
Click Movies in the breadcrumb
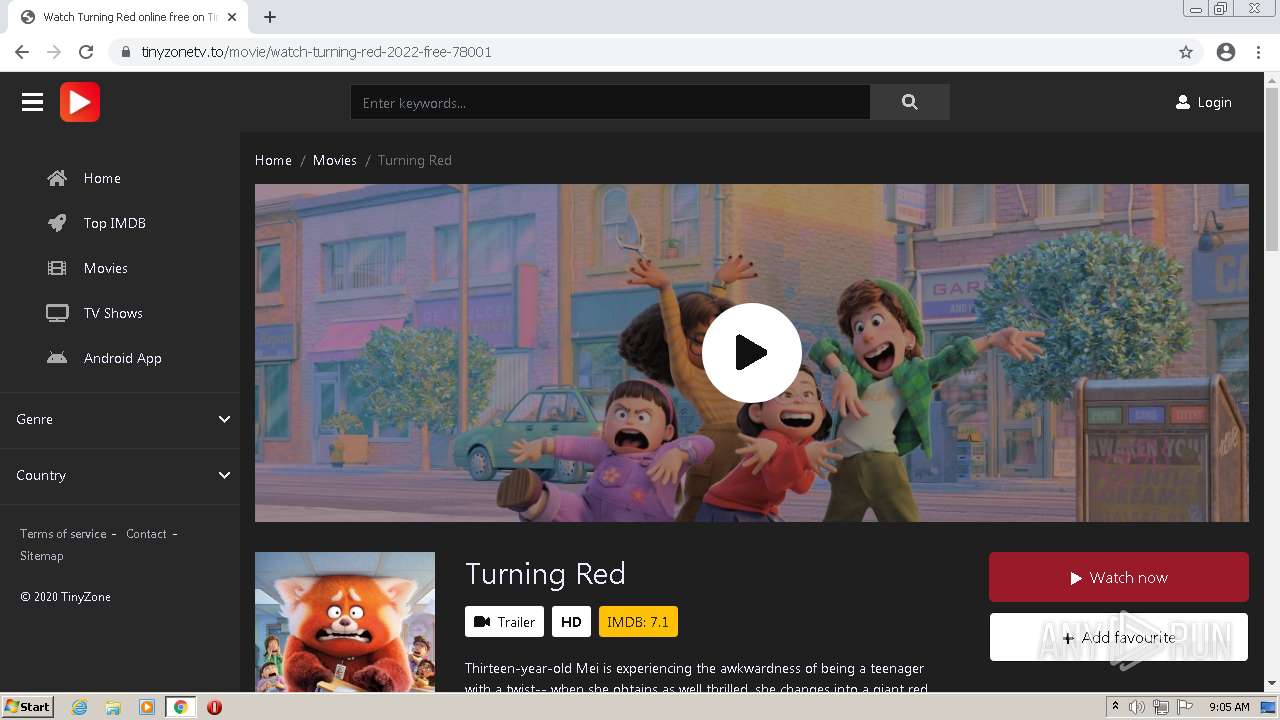click(x=335, y=160)
